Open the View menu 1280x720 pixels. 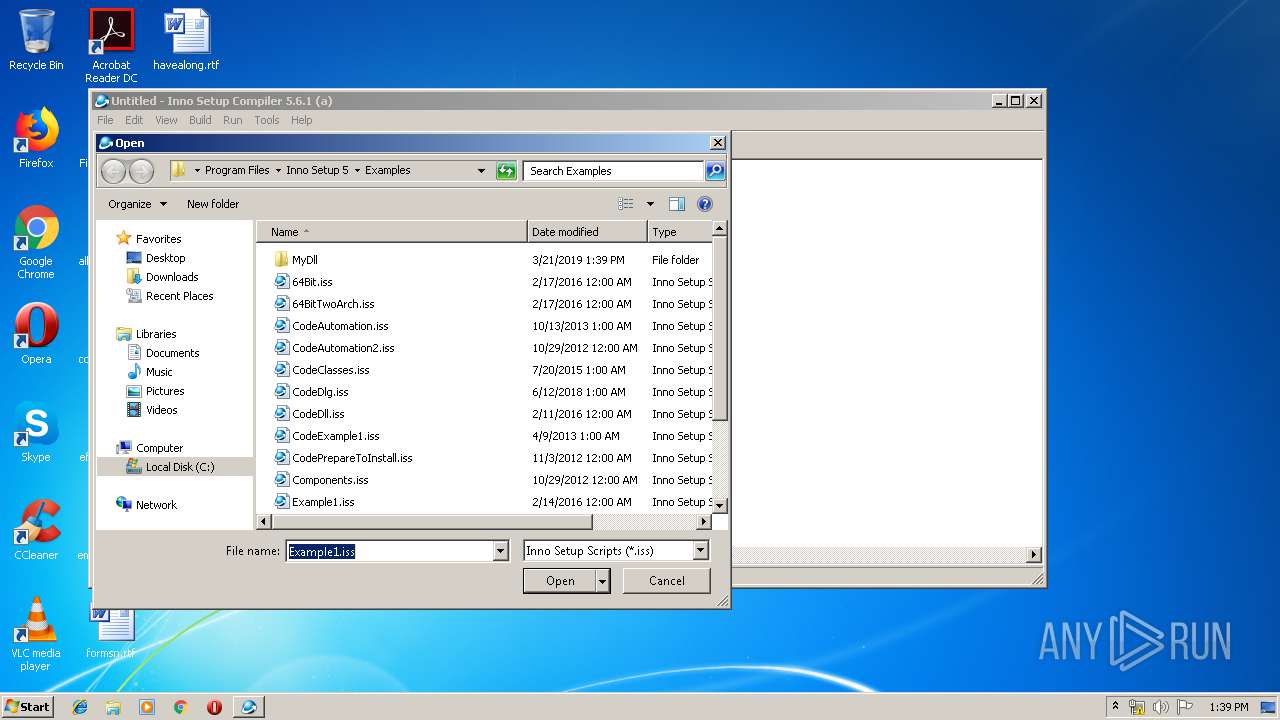pos(166,120)
